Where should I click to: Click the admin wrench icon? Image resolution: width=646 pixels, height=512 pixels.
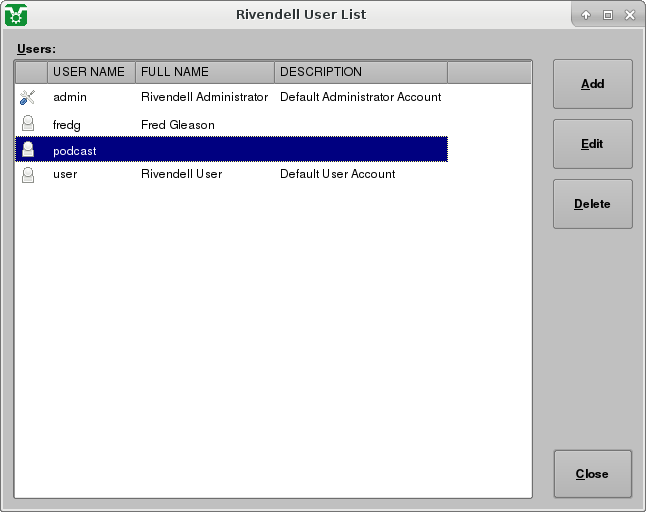point(28,97)
